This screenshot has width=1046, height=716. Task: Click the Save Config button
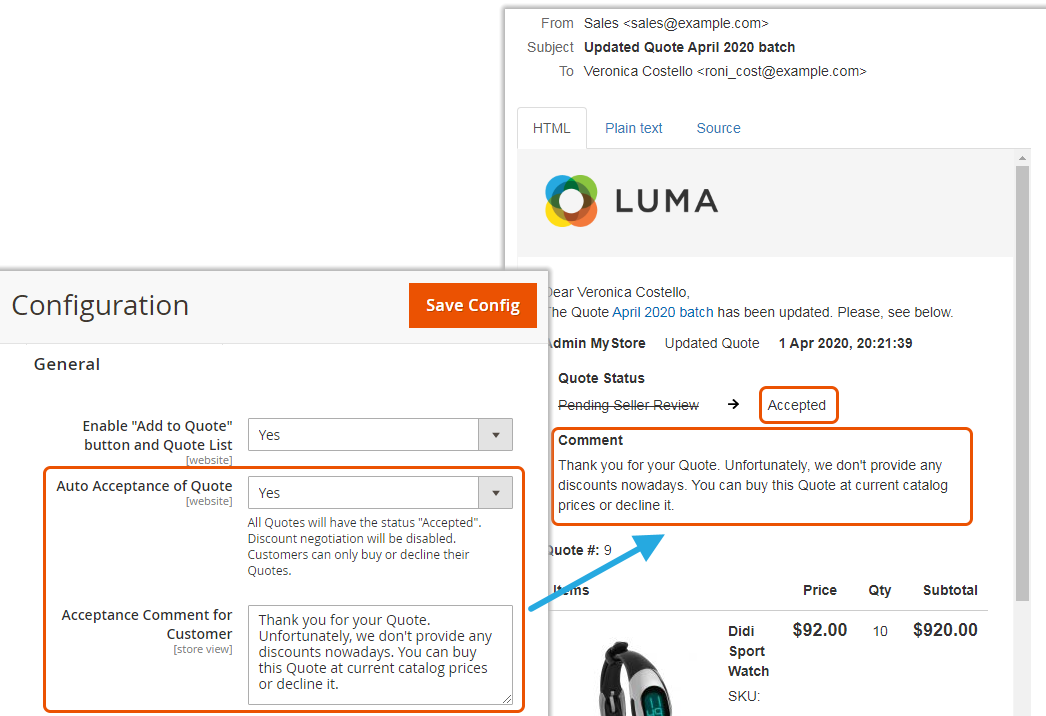coord(472,305)
